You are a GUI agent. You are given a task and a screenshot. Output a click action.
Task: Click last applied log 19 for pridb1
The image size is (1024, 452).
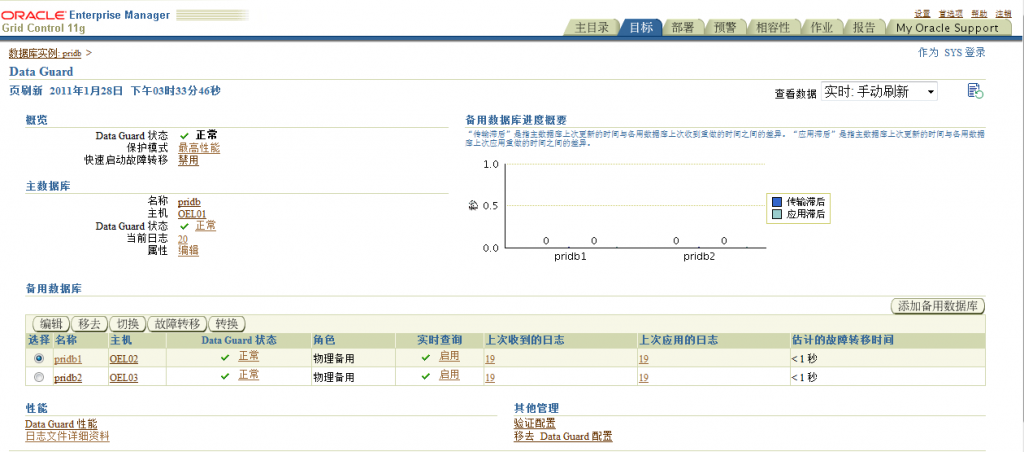[x=644, y=359]
